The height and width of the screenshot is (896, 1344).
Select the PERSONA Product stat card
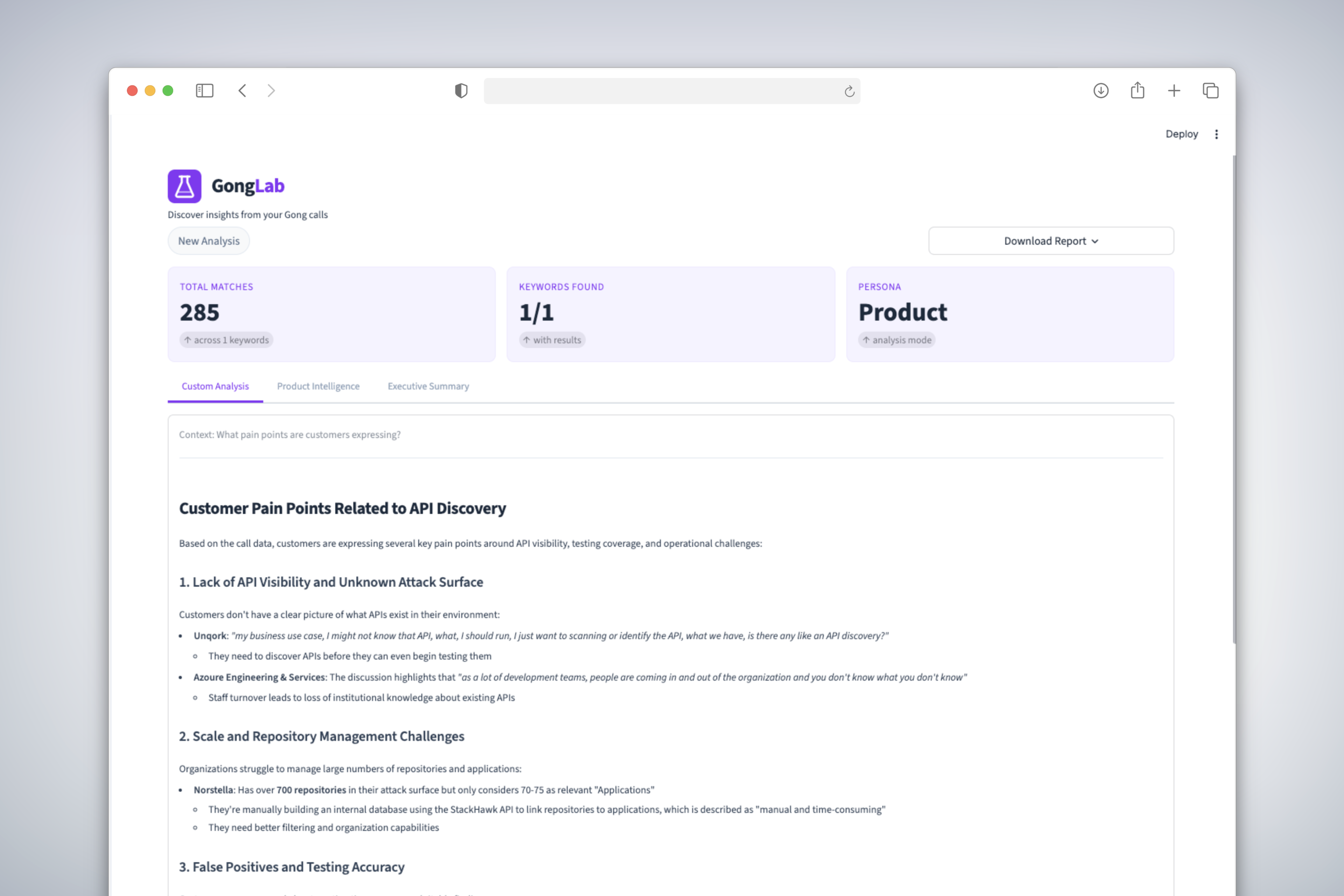tap(1010, 314)
